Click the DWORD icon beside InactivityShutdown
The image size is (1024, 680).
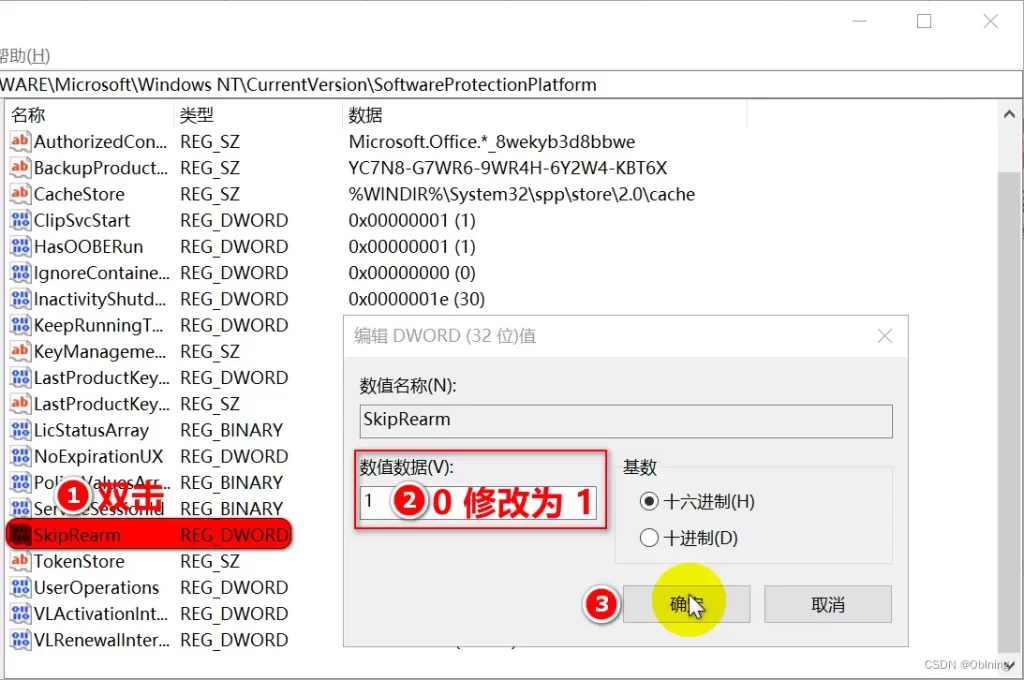(x=19, y=299)
